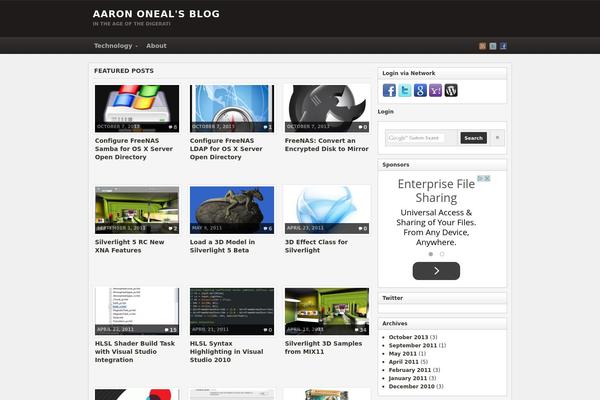Click the file list thumbnail dated April 22
Image resolution: width=600 pixels, height=400 pixels.
click(x=137, y=312)
